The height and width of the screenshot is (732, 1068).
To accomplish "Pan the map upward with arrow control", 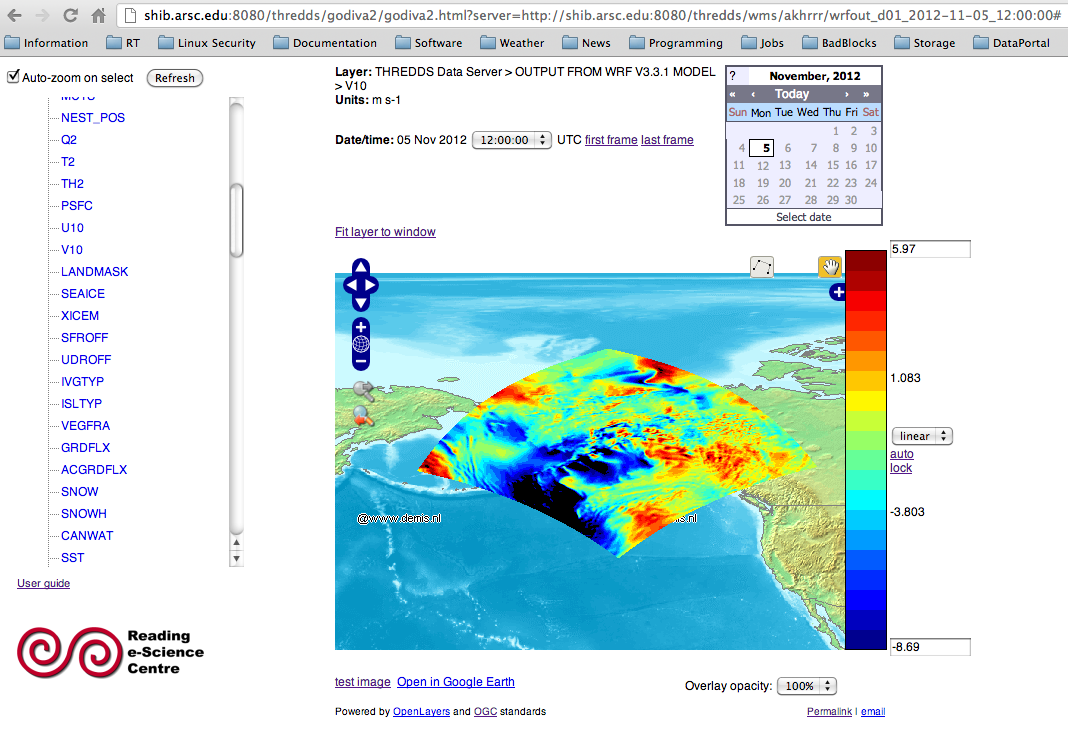I will 360,267.
